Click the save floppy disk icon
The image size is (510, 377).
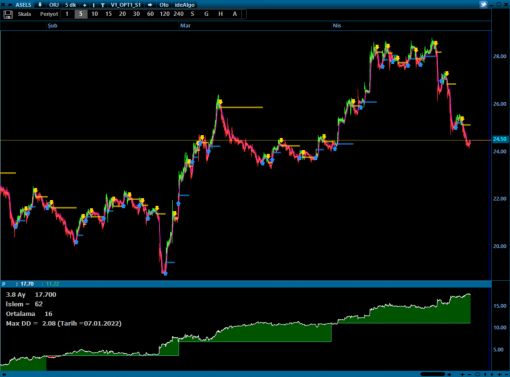pos(8,14)
